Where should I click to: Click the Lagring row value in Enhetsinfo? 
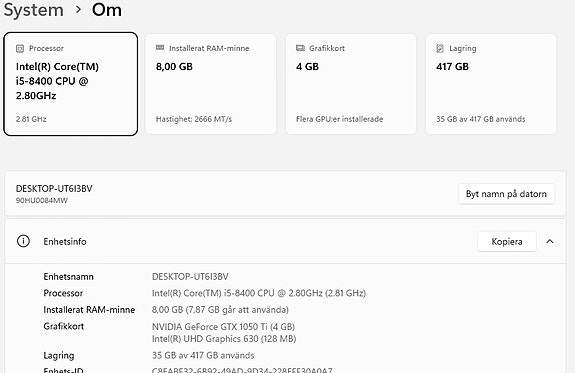click(203, 355)
